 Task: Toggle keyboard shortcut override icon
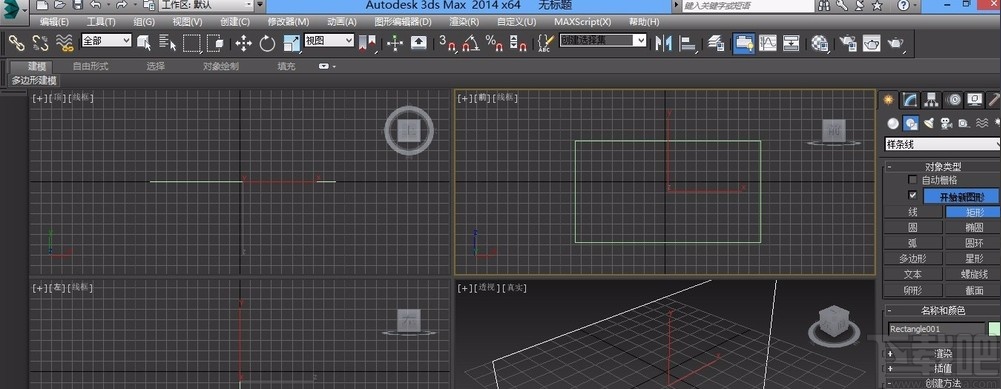point(419,43)
